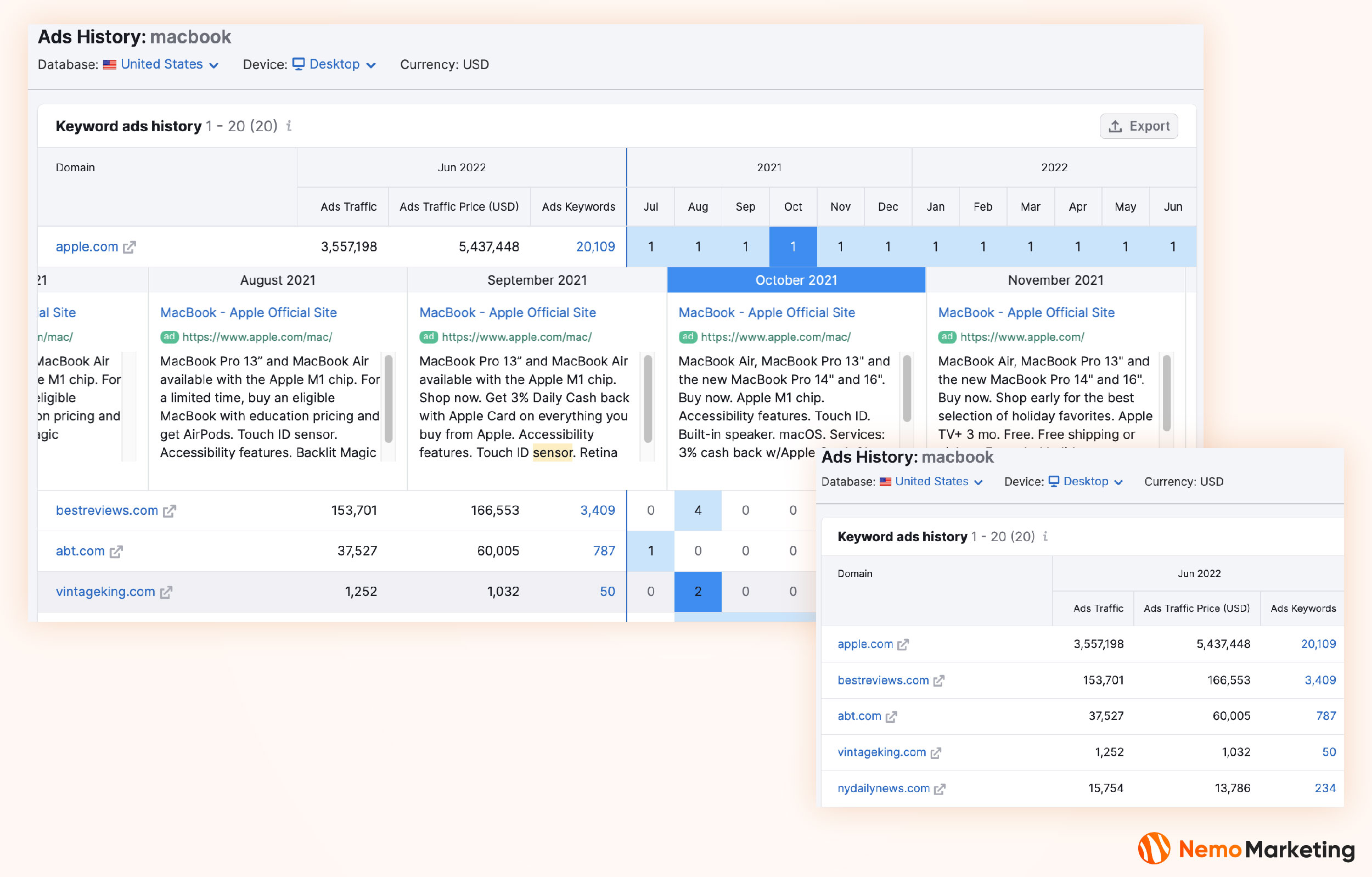Click the Export button
1372x877 pixels.
coord(1138,126)
